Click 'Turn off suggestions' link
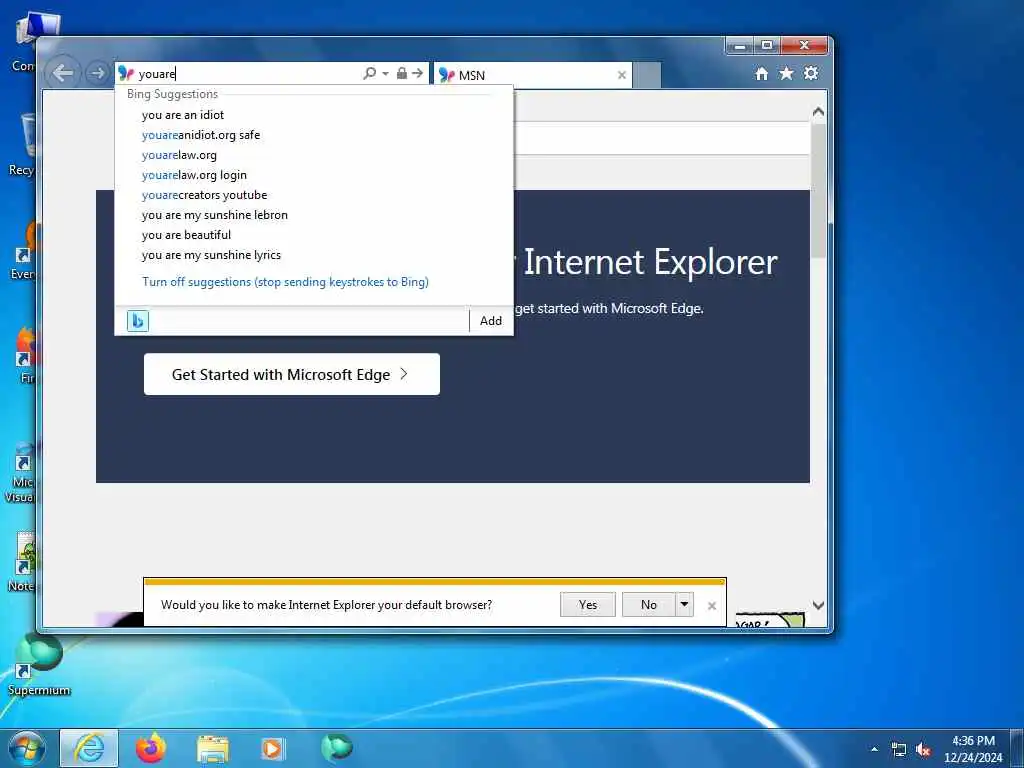 [285, 282]
